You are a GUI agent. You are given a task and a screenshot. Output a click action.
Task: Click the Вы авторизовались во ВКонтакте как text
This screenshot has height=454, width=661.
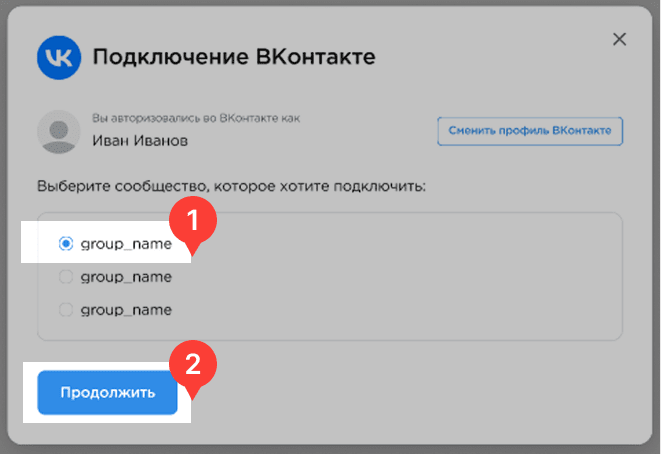(196, 119)
